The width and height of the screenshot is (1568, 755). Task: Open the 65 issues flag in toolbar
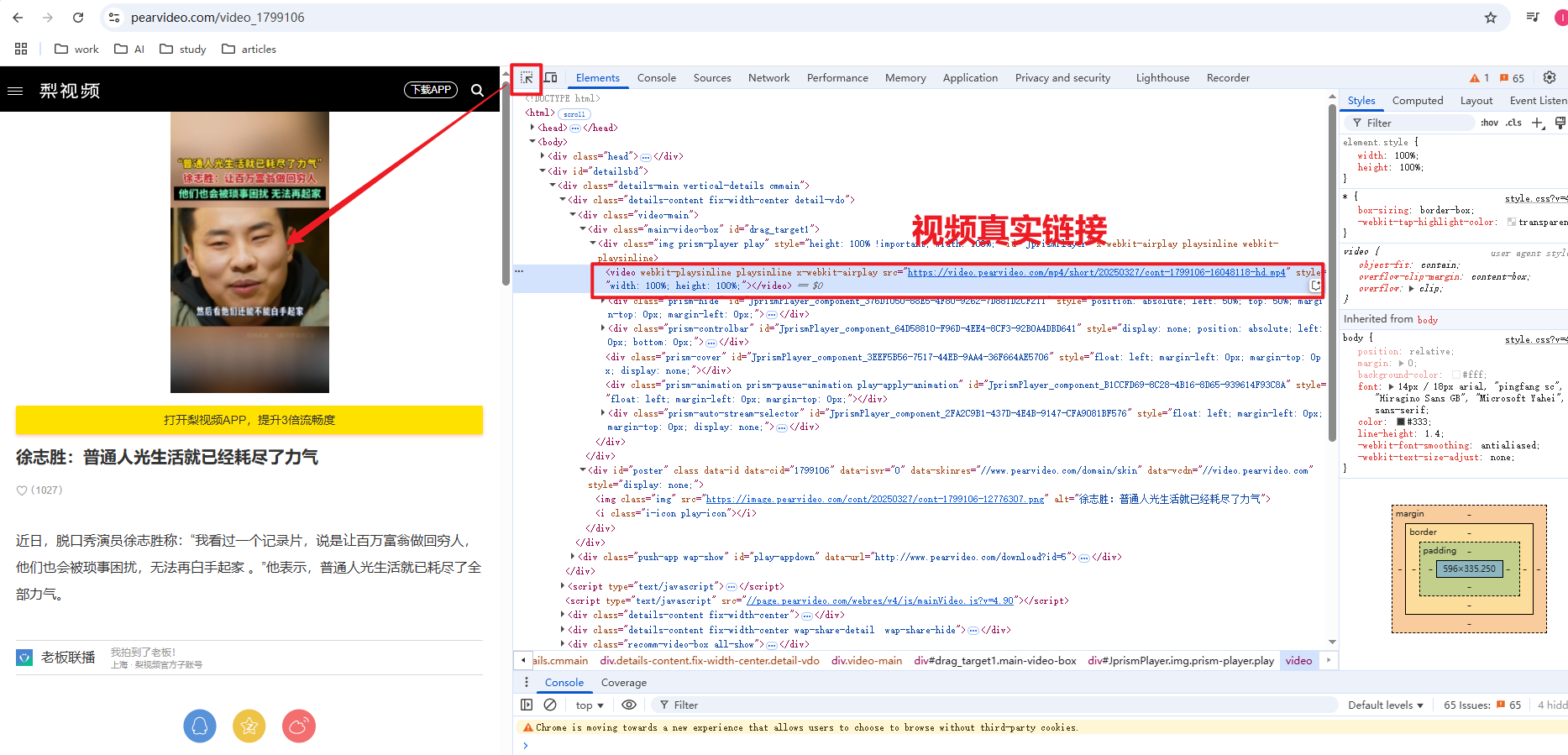1513,78
